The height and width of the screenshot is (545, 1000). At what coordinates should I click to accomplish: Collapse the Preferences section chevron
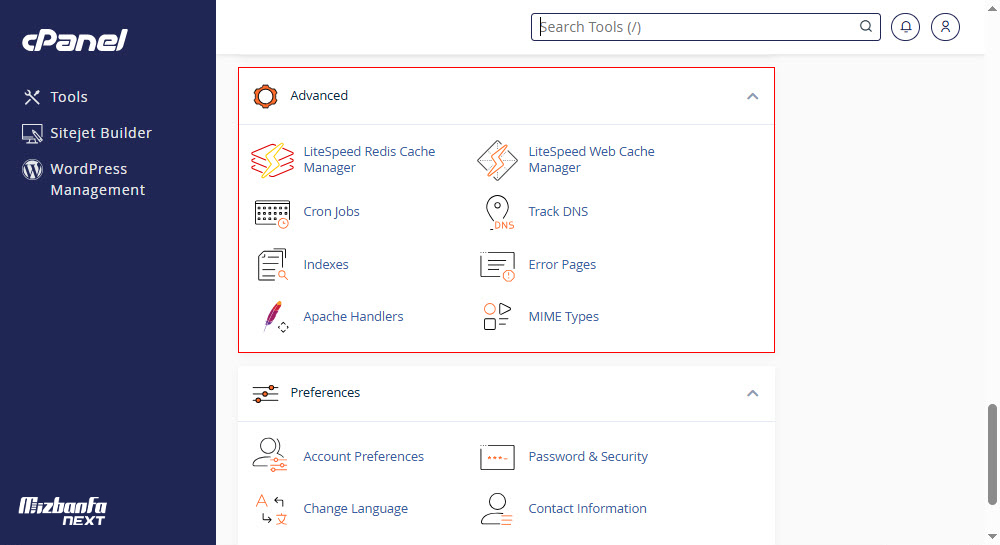click(x=753, y=393)
